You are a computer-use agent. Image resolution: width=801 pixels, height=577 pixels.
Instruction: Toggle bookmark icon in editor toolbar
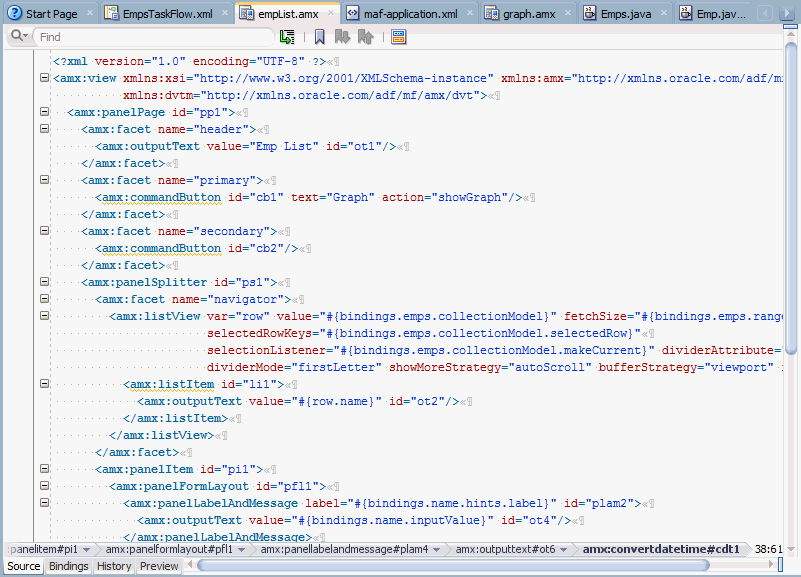tap(320, 37)
